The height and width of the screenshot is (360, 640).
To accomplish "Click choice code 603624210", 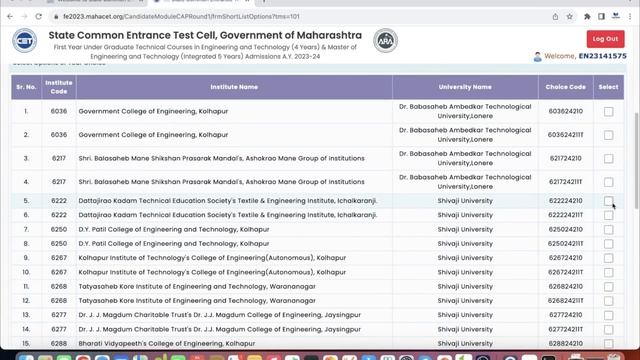I will coord(565,111).
